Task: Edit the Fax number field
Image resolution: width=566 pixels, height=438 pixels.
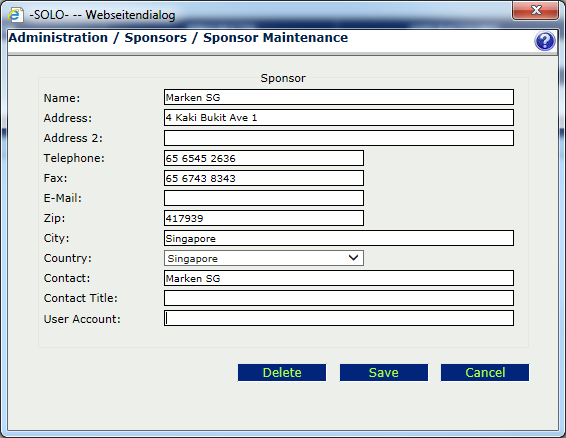Action: [264, 178]
